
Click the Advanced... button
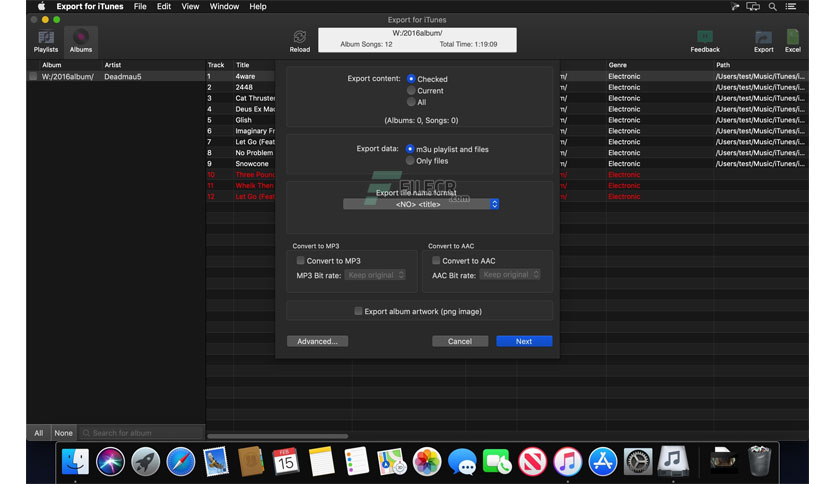317,341
